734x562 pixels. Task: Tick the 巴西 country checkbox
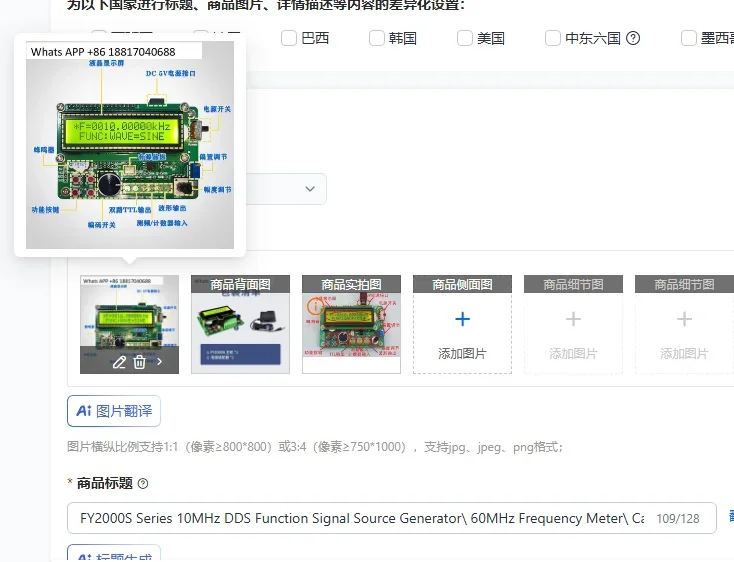pyautogui.click(x=289, y=38)
